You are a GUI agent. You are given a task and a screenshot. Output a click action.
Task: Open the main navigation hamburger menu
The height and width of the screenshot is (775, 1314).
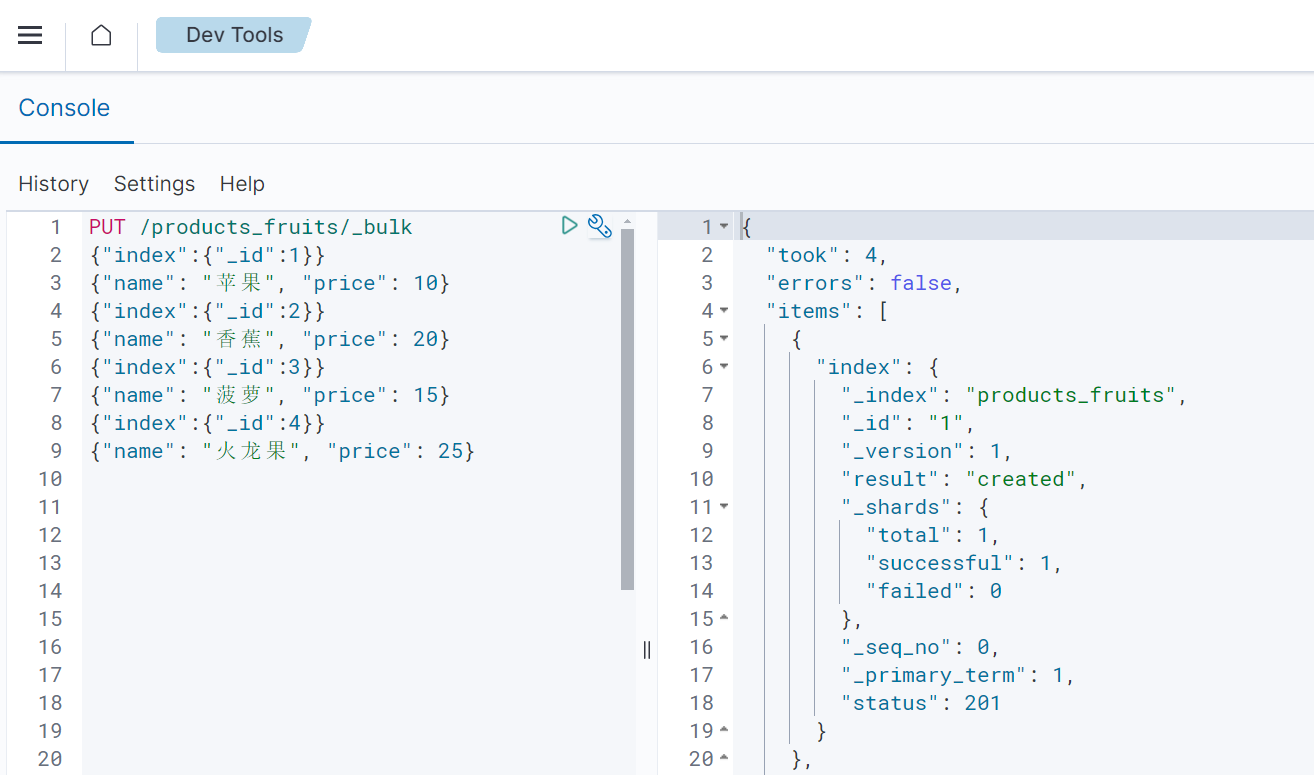[x=30, y=35]
